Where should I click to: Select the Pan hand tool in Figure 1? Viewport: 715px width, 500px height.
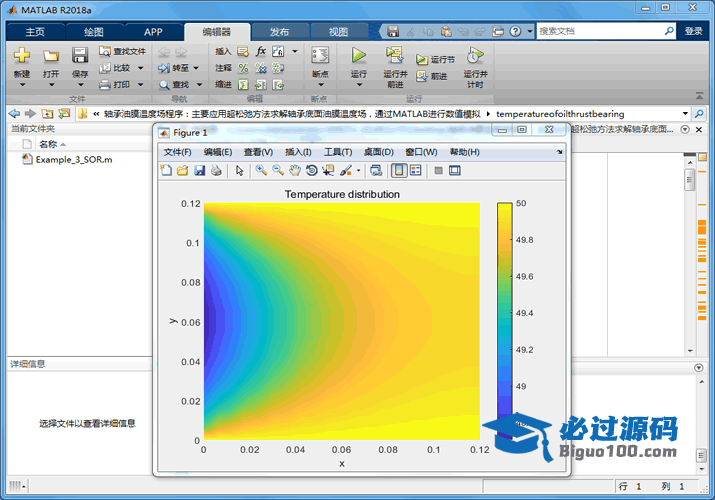click(295, 170)
